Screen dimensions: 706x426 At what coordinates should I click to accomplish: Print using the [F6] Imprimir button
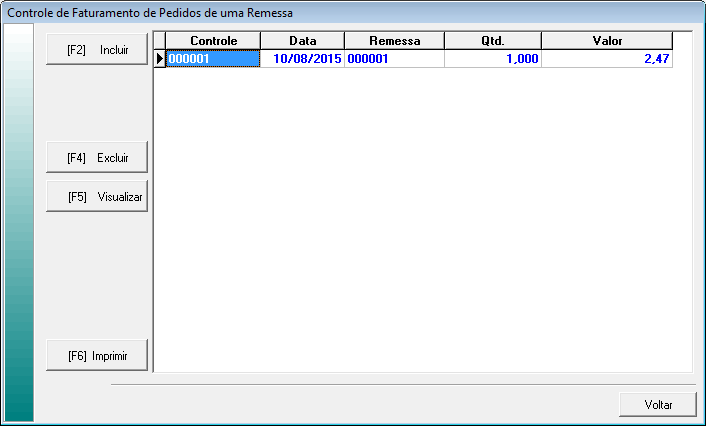[97, 355]
